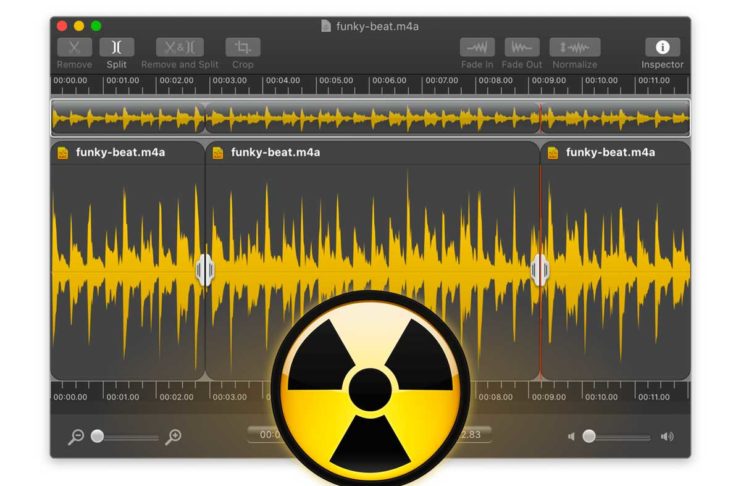Image resolution: width=741 pixels, height=486 pixels.
Task: Click the low volume speaker icon
Action: 571,436
